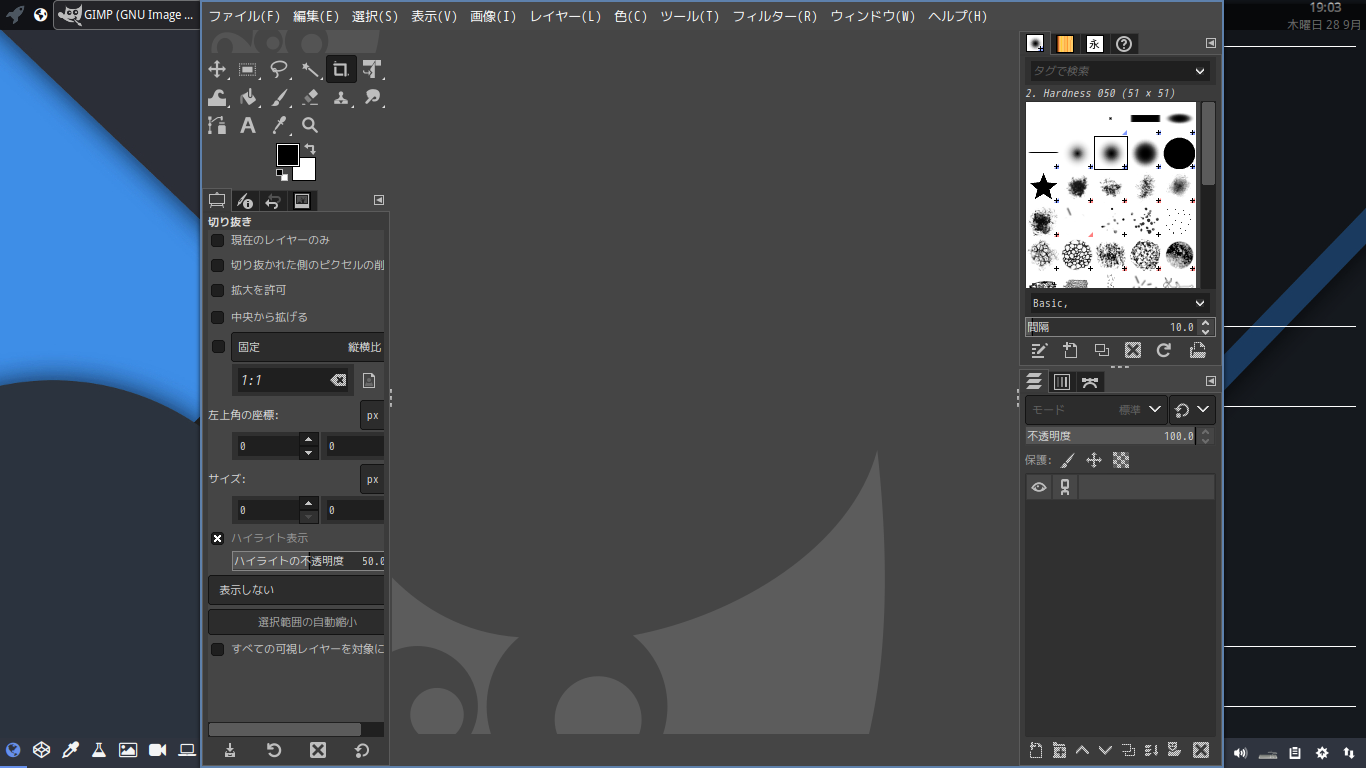
Task: Open the px unit dropdown for 左上角の座標
Action: pos(372,414)
